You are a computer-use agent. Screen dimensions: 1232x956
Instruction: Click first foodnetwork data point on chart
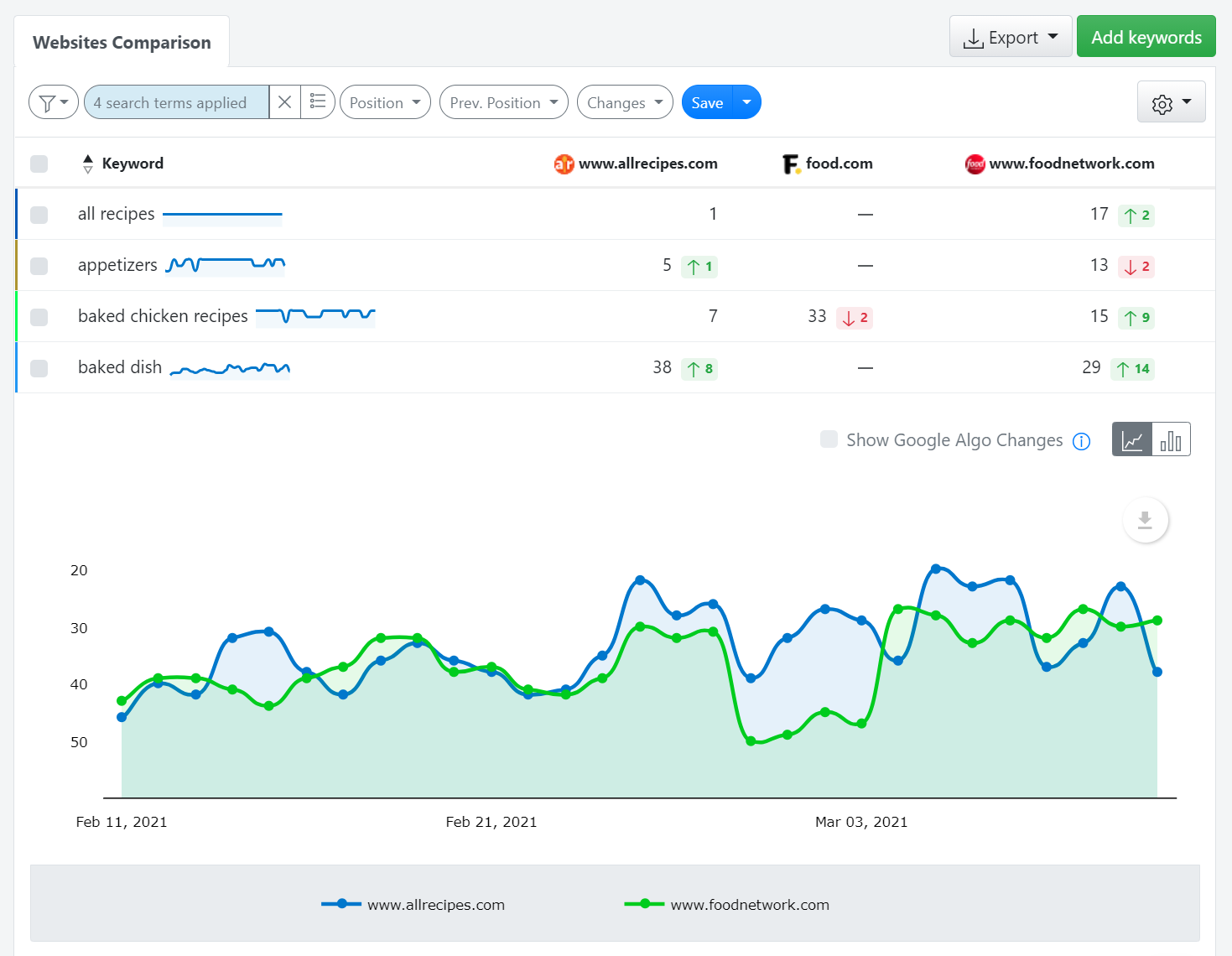pyautogui.click(x=122, y=701)
